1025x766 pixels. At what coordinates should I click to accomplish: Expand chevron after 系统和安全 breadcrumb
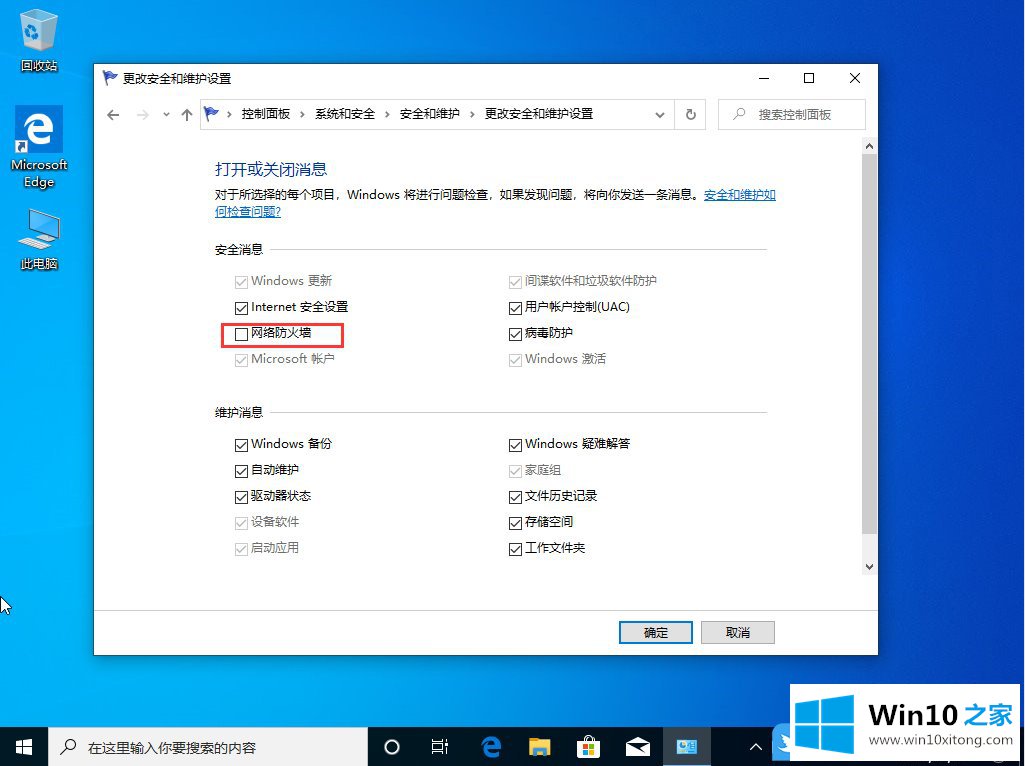pos(387,114)
